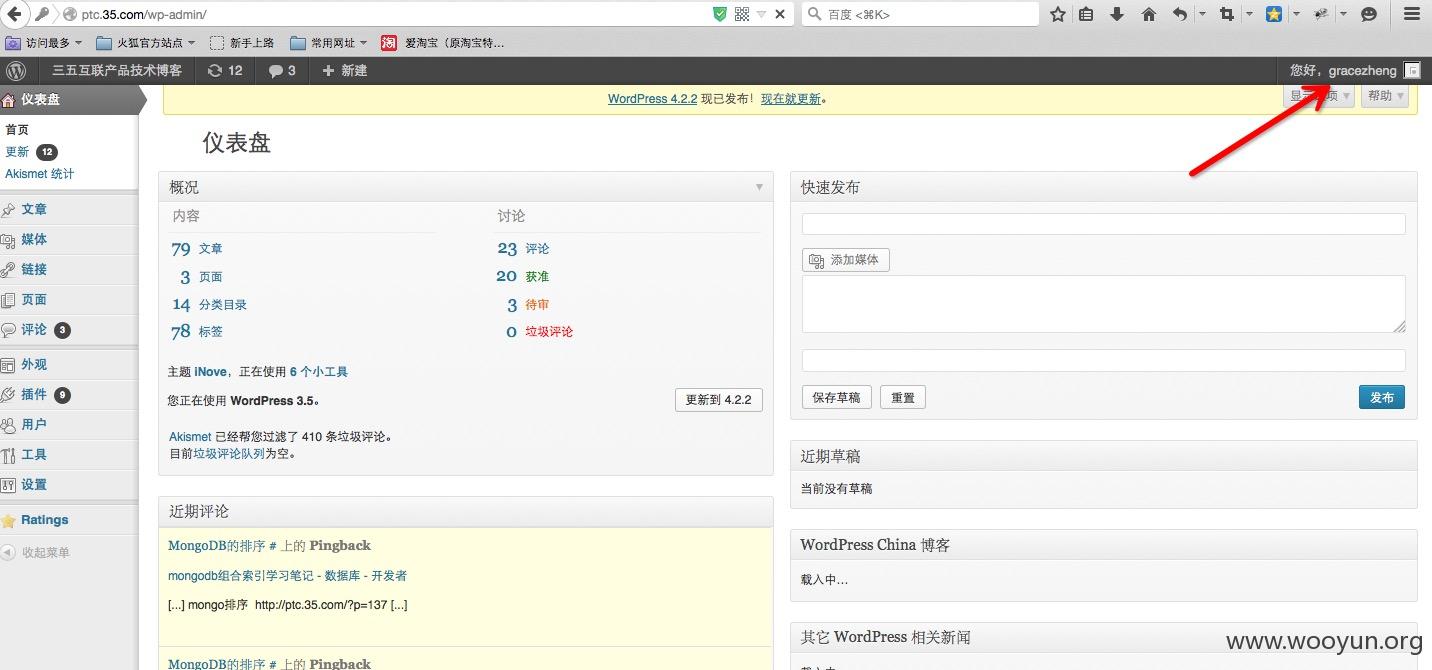Open Akismet 统计 submenu link

[x=40, y=174]
